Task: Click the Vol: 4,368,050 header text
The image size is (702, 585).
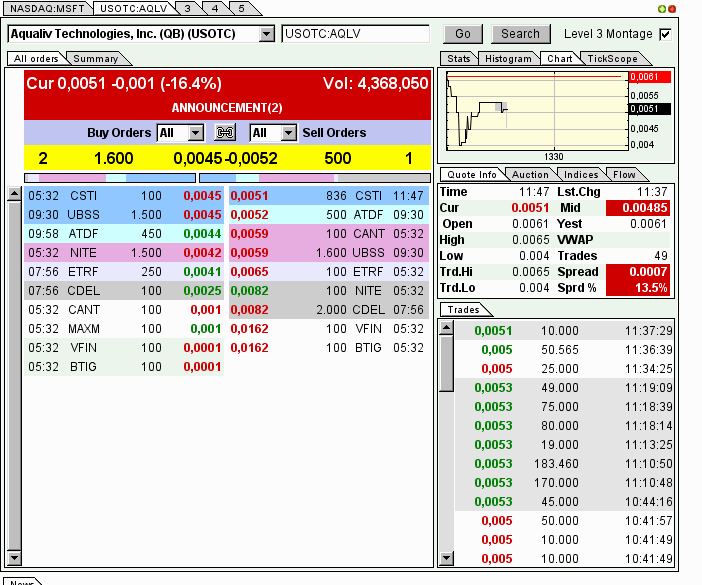Action: [x=375, y=84]
